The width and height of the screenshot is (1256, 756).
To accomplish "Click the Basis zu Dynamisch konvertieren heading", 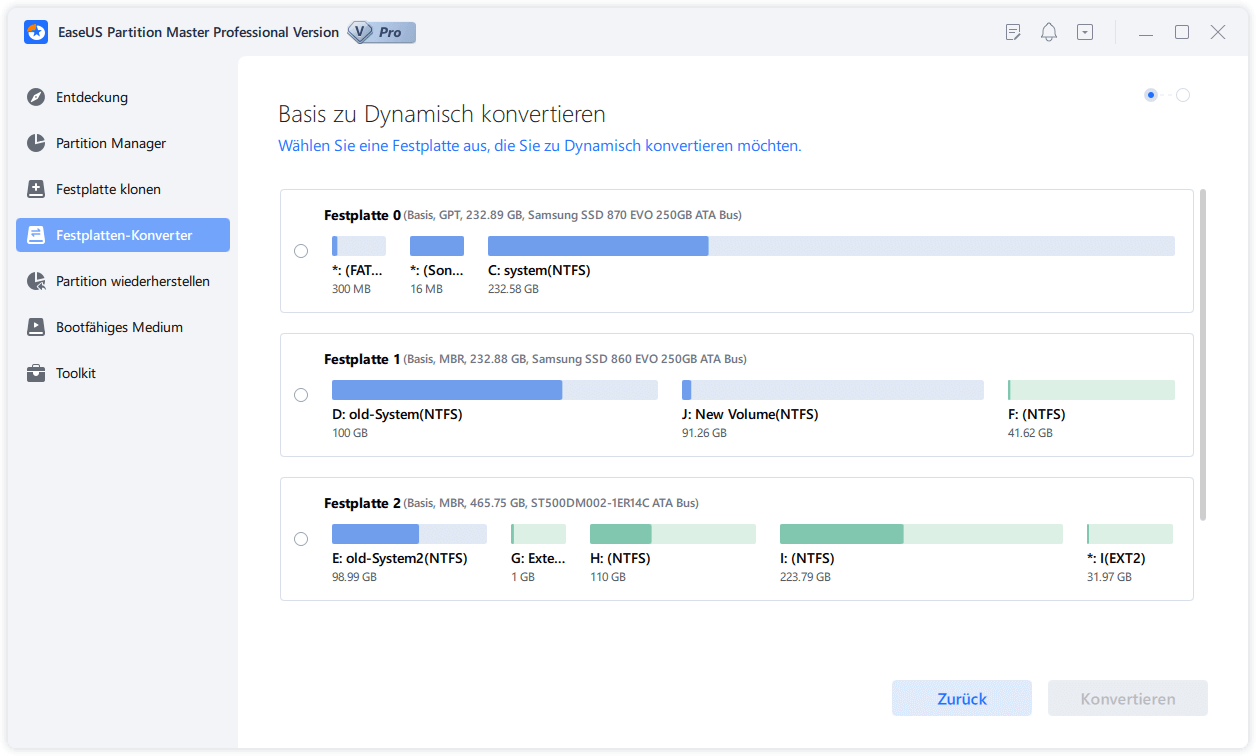I will click(442, 114).
